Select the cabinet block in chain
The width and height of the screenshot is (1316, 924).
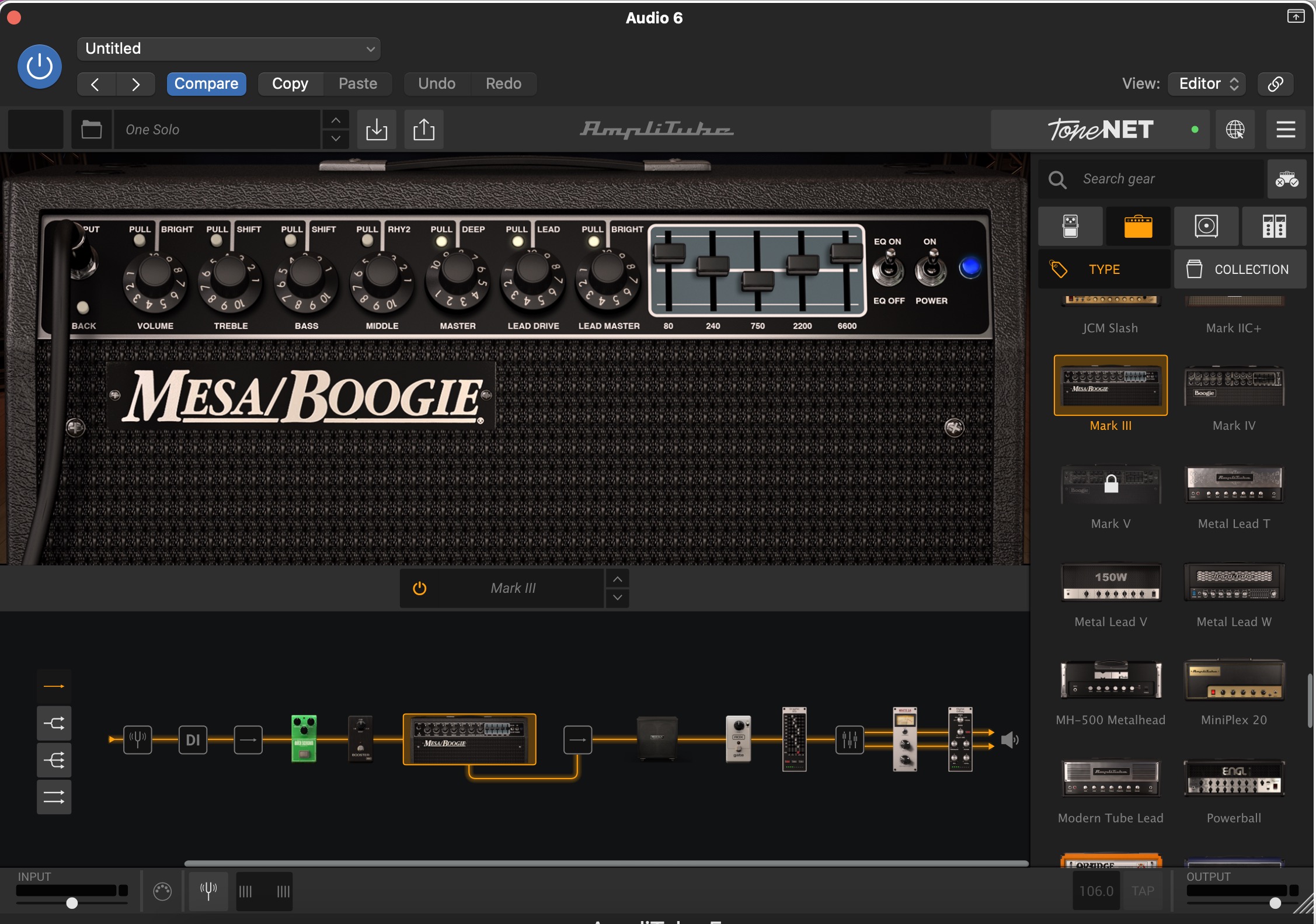pos(657,739)
